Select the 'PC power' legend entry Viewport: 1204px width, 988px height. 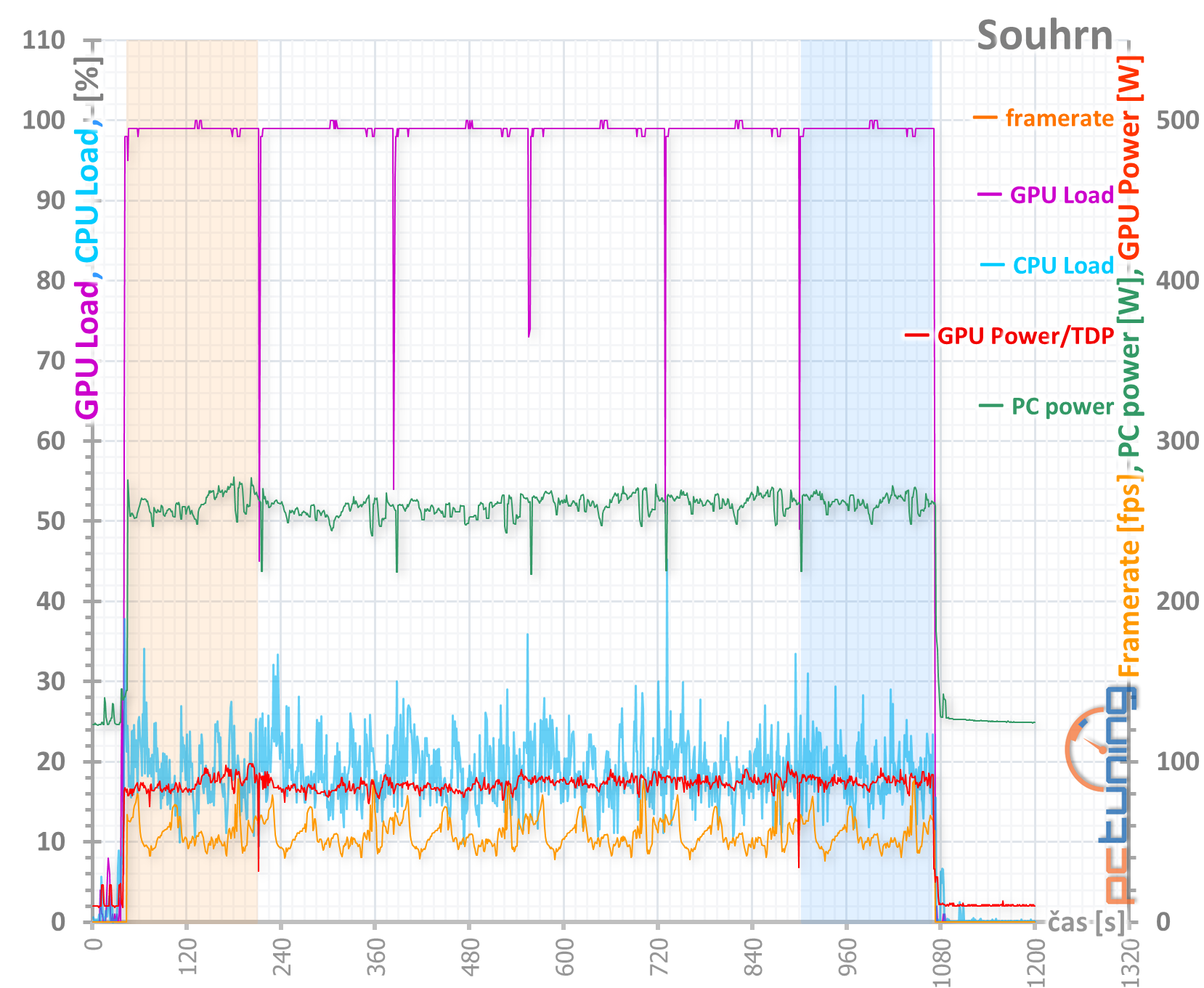point(1046,407)
